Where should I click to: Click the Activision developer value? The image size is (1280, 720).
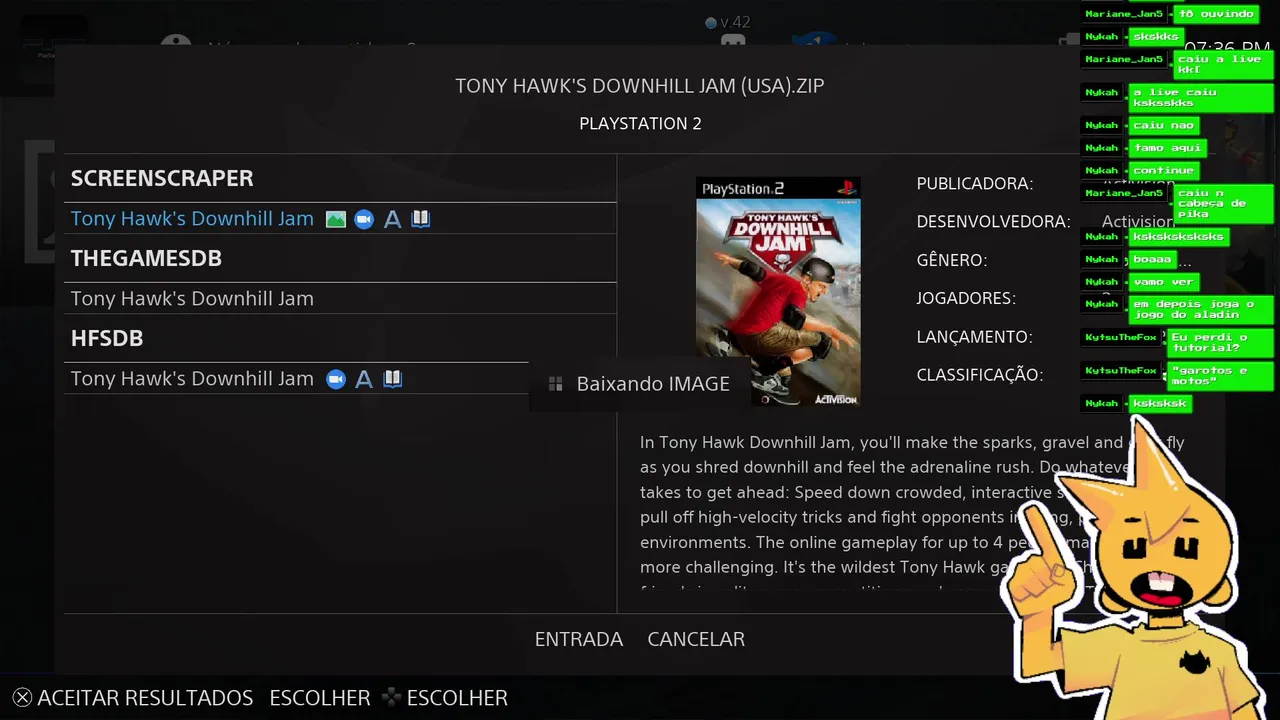(1137, 222)
